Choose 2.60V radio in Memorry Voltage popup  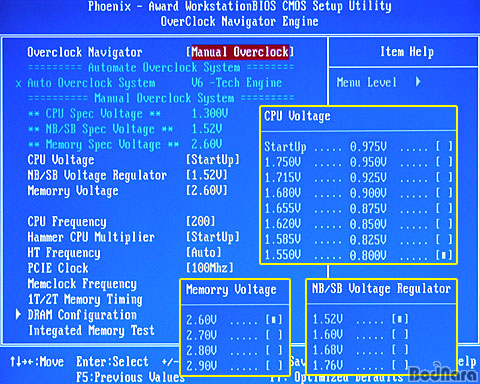(274, 320)
